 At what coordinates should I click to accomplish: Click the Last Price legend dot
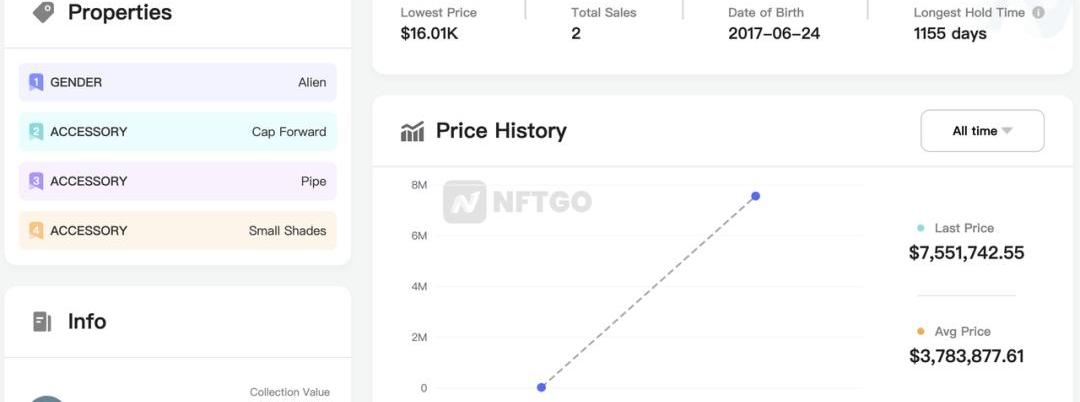tap(921, 228)
